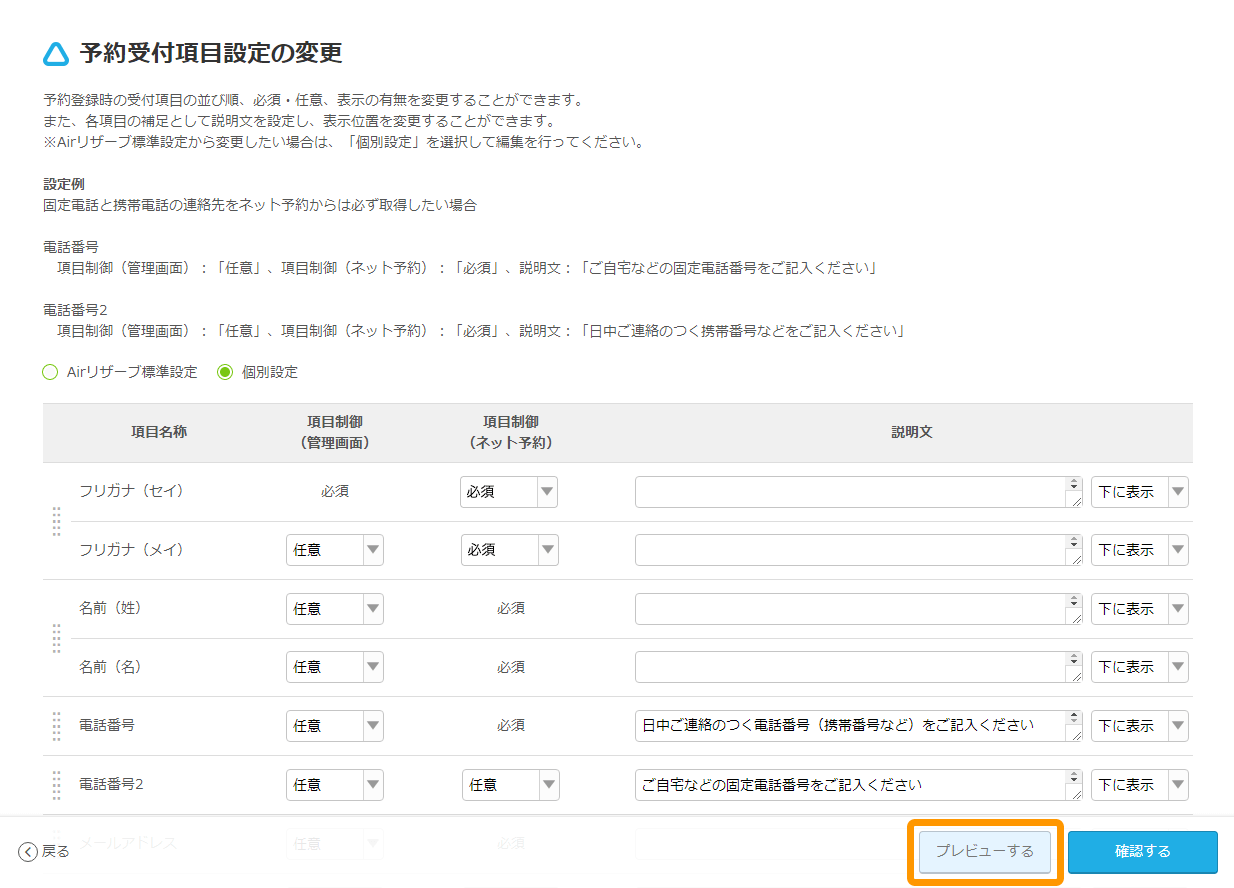1234x888 pixels.
Task: Click drag handle beside 名前（姓）row
Action: click(56, 638)
